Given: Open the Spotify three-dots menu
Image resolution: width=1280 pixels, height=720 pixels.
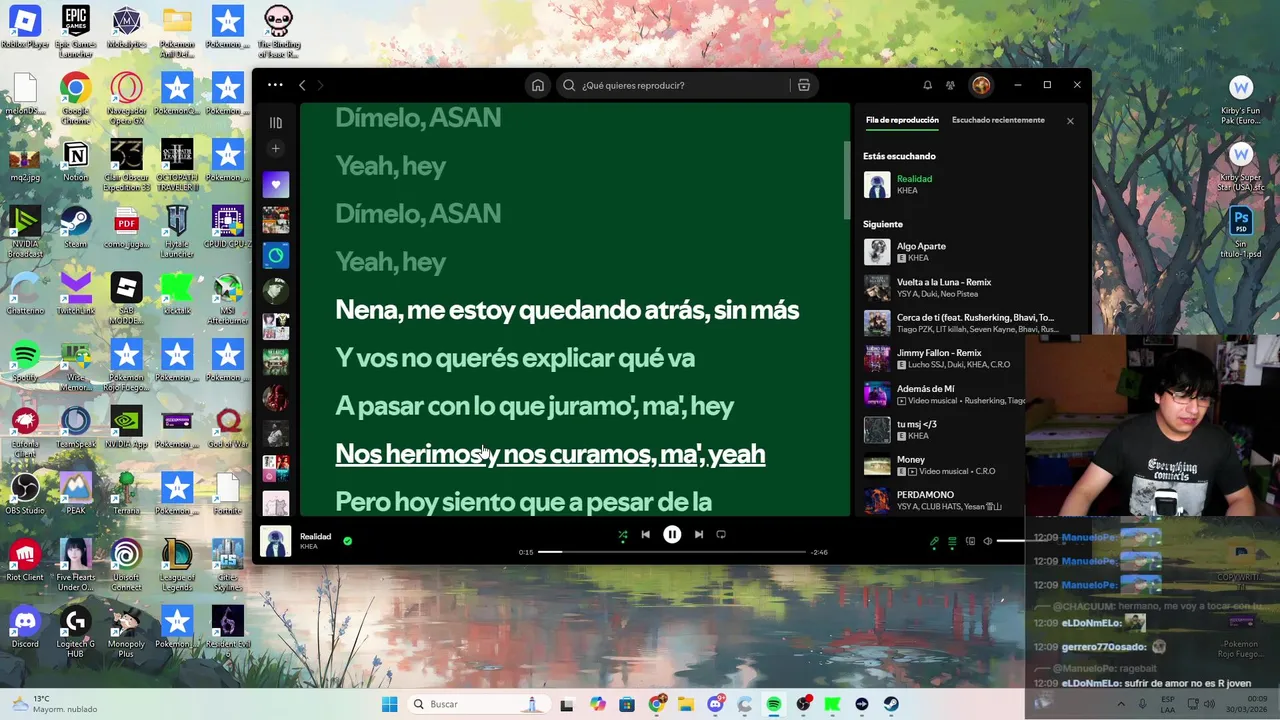Looking at the screenshot, I should [x=275, y=85].
